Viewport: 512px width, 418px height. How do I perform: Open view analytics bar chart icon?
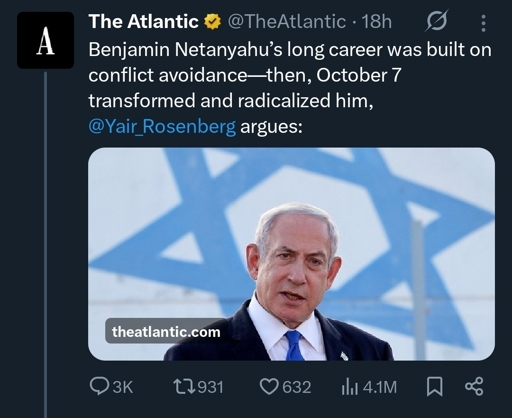pyautogui.click(x=350, y=387)
